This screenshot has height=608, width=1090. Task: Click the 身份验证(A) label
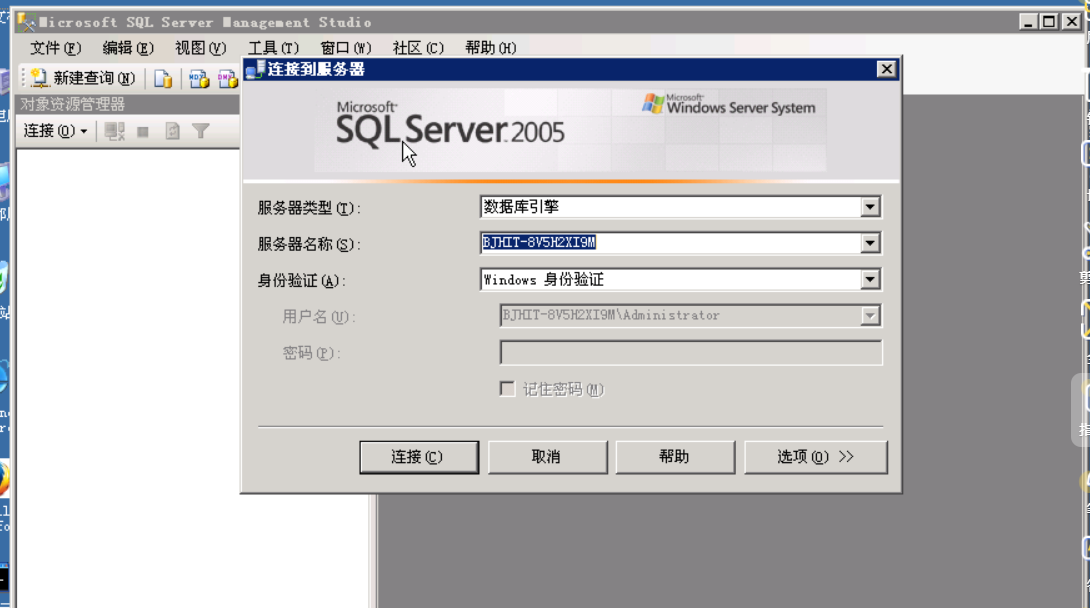coord(301,281)
